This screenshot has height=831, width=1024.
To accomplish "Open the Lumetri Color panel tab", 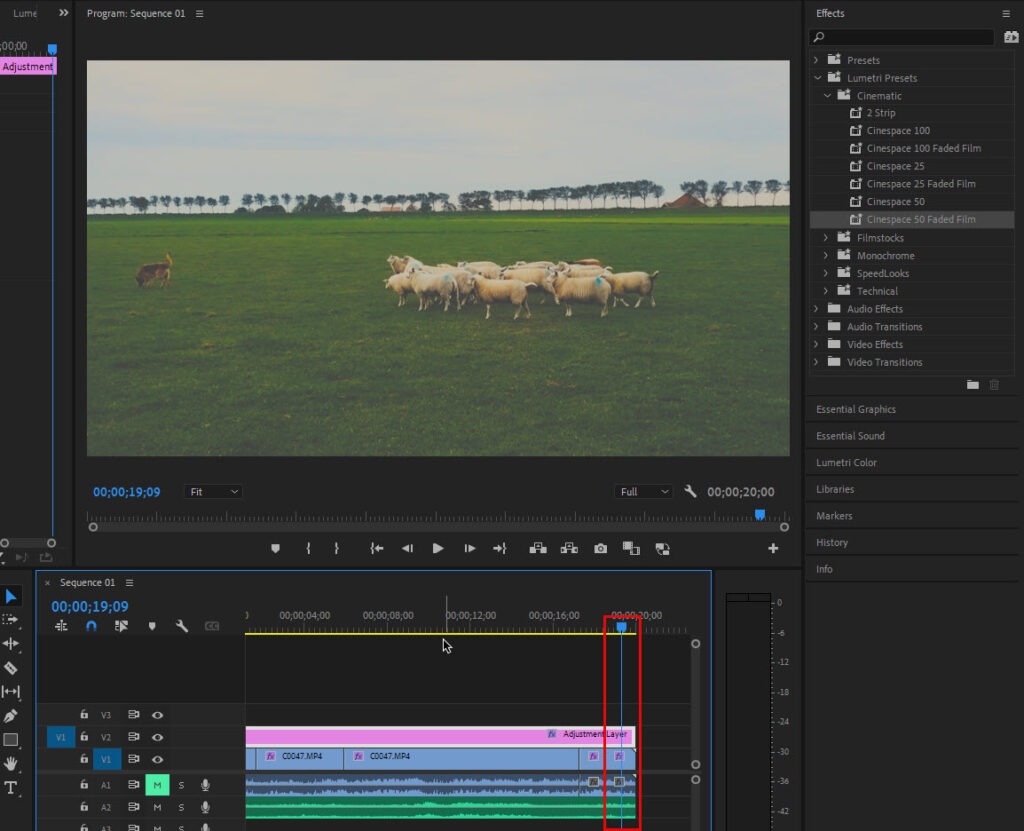I will click(846, 463).
